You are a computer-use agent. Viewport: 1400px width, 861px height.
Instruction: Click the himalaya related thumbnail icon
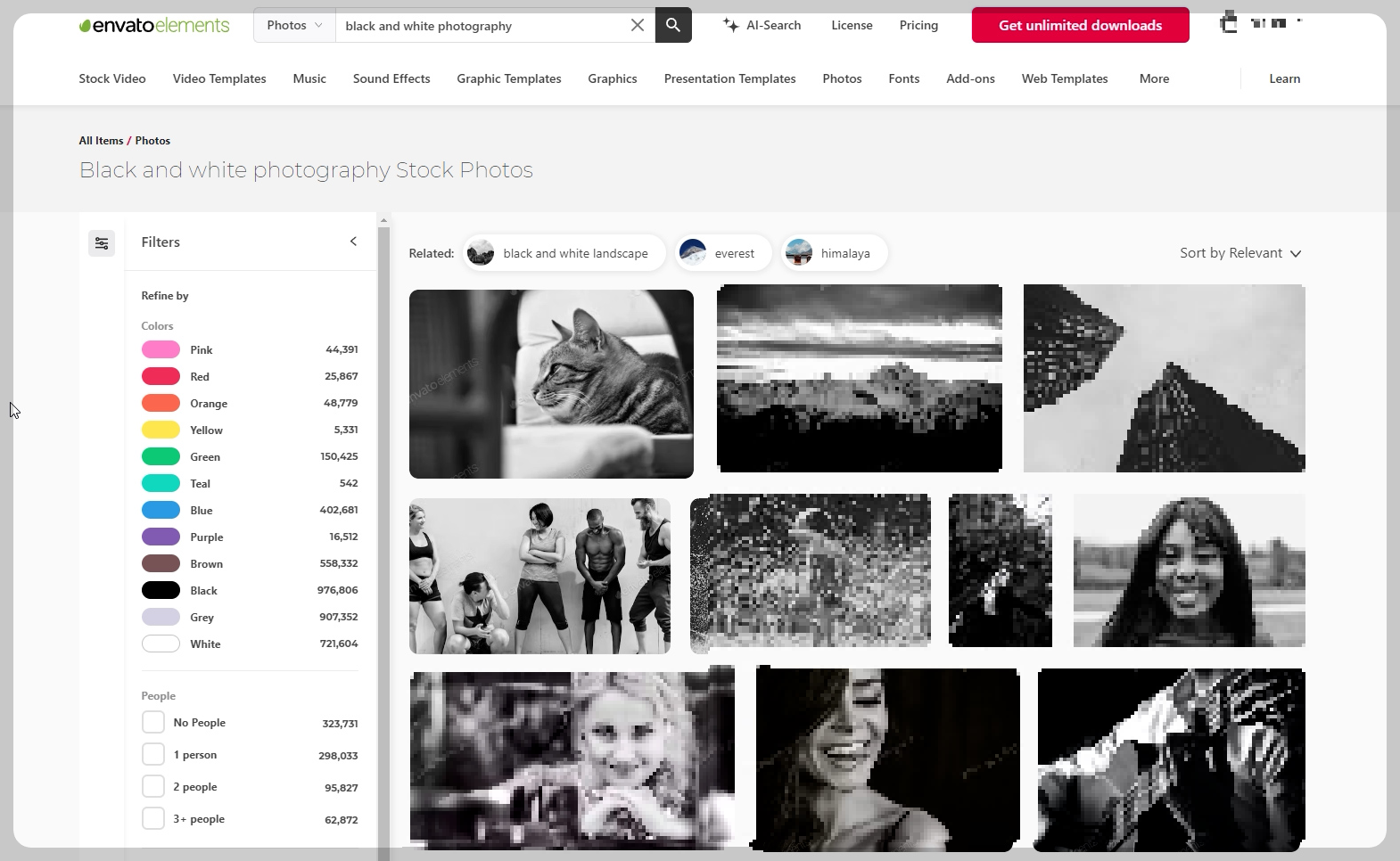(799, 253)
